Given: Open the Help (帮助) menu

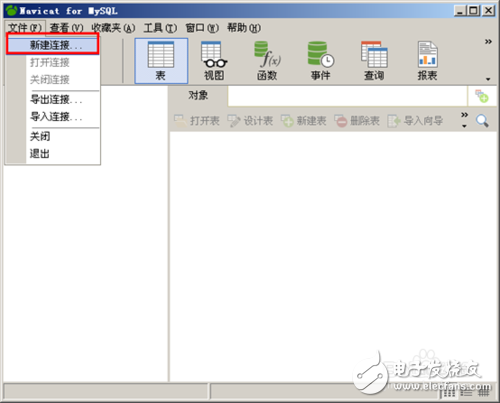Looking at the screenshot, I should [244, 28].
